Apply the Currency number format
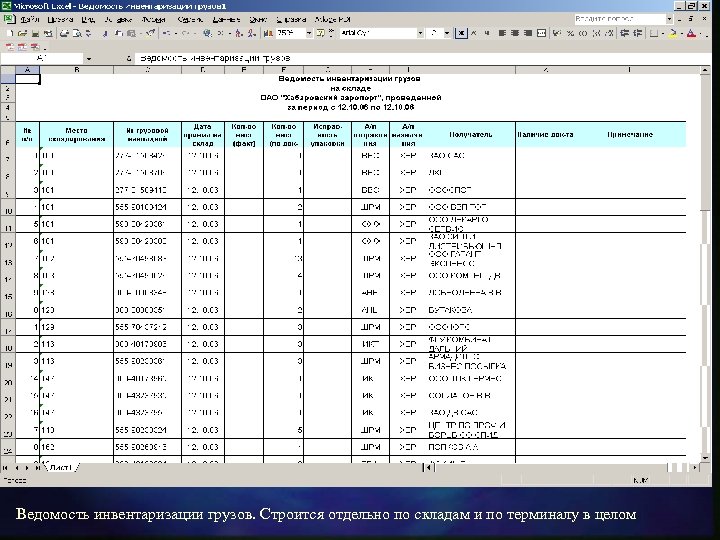The image size is (720, 540). tap(557, 33)
